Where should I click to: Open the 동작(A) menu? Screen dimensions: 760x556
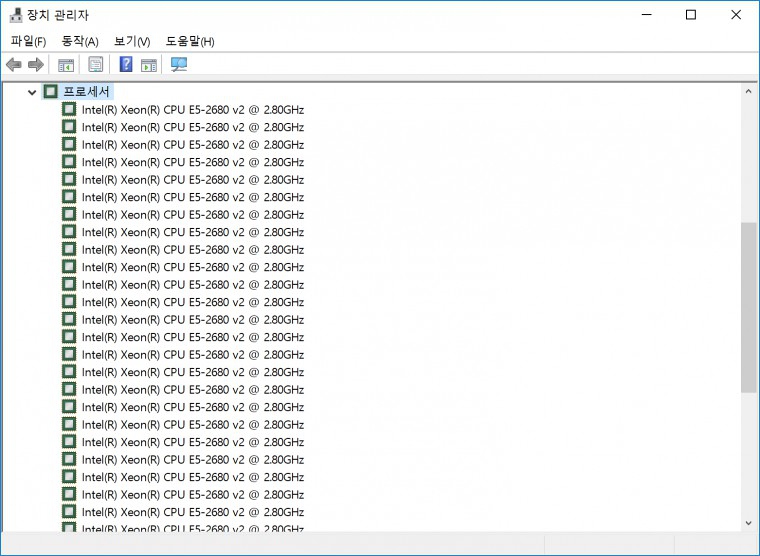point(80,41)
